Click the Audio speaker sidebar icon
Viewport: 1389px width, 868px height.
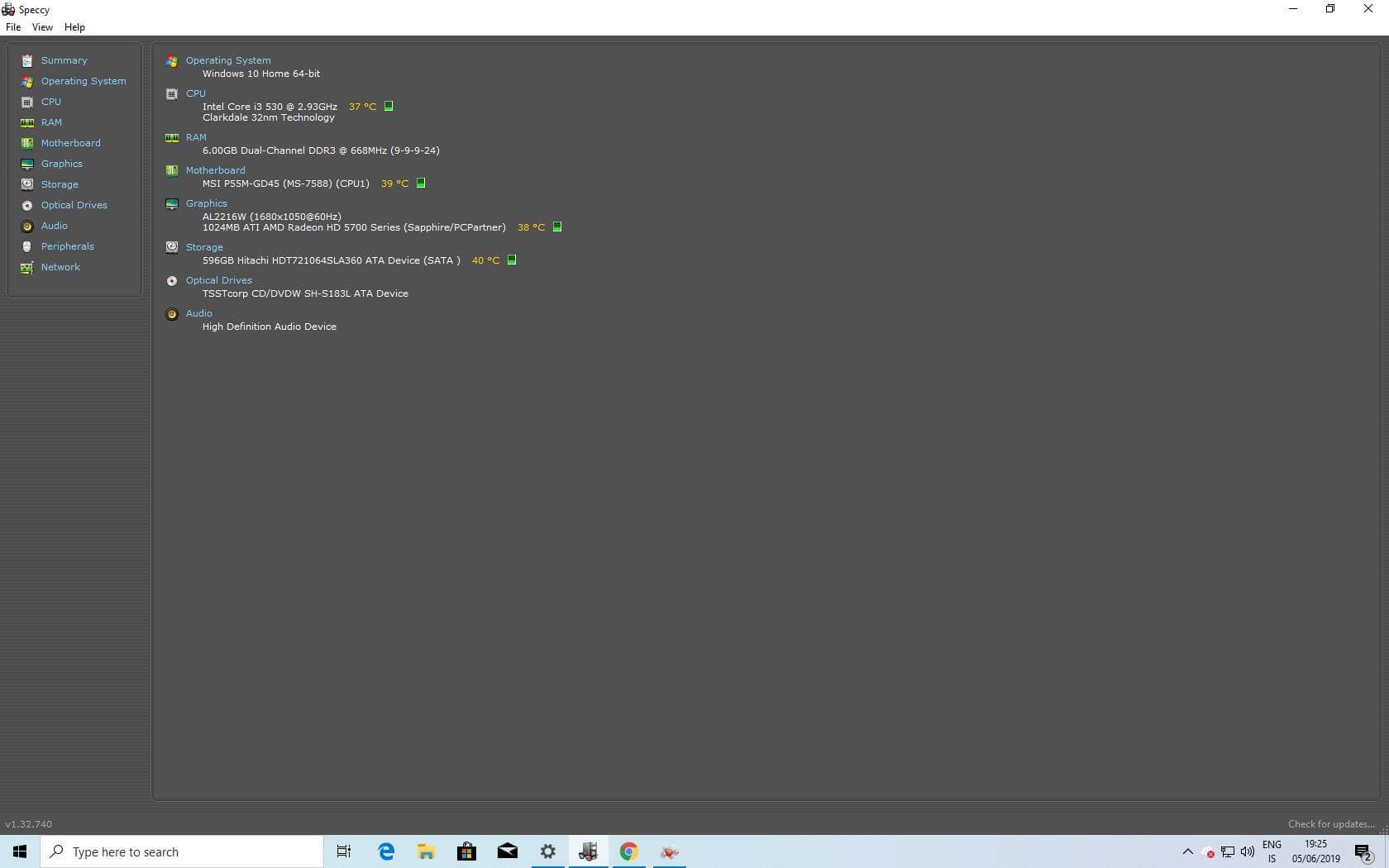click(27, 226)
